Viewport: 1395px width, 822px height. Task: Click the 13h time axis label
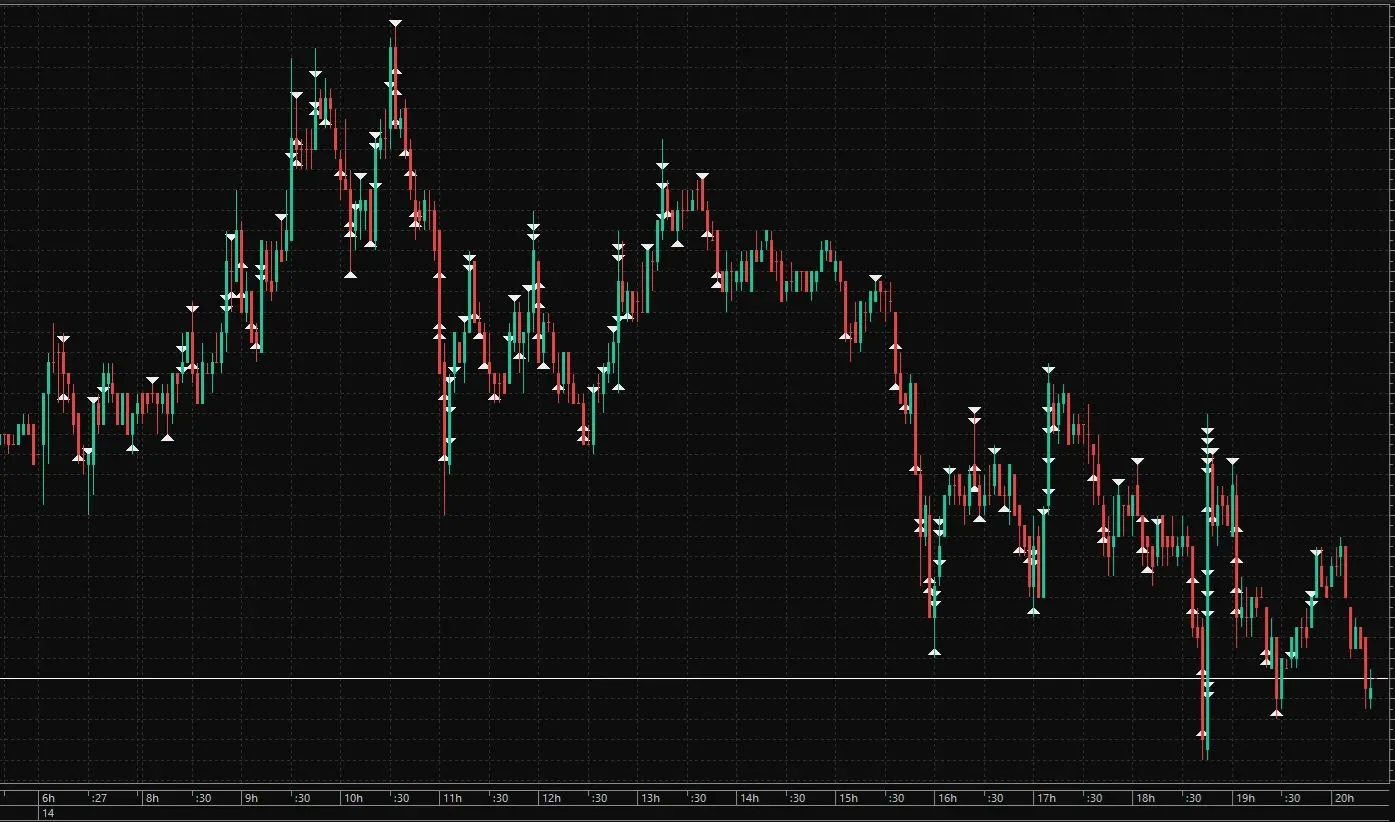[x=650, y=798]
